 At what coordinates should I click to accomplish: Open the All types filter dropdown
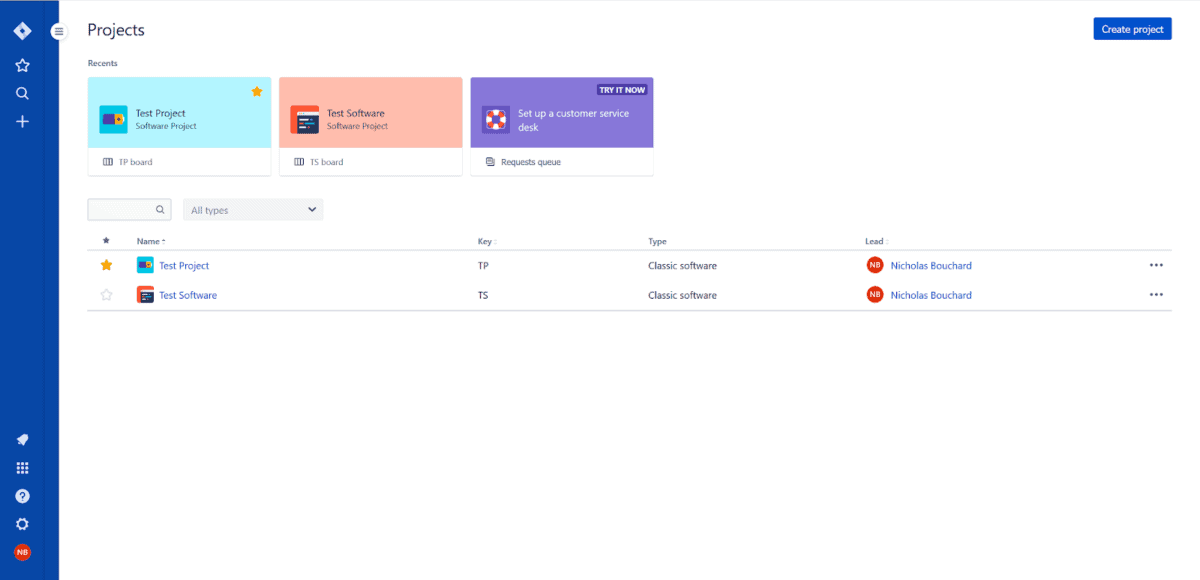coord(252,209)
